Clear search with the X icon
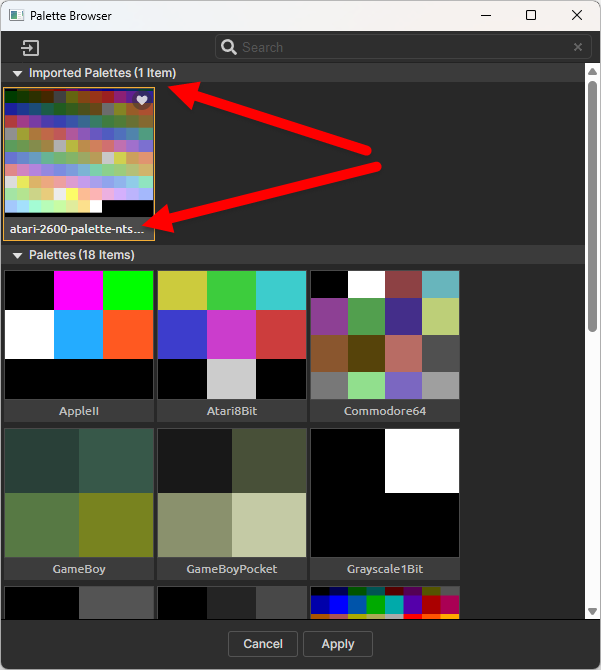Viewport: 601px width, 670px height. pos(578,47)
